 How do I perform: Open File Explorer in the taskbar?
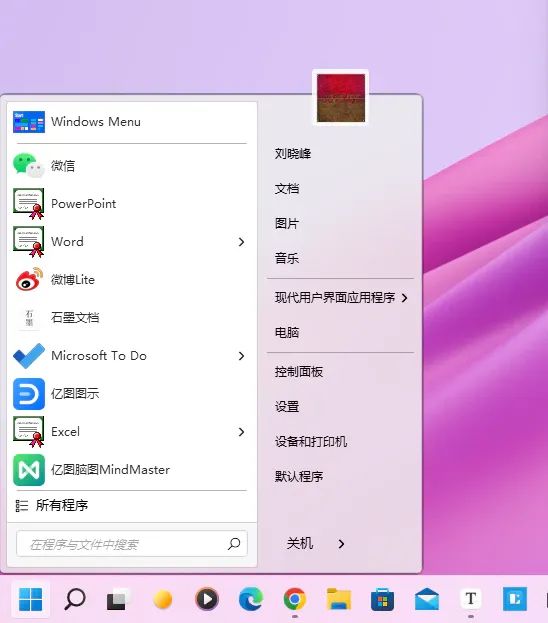339,599
